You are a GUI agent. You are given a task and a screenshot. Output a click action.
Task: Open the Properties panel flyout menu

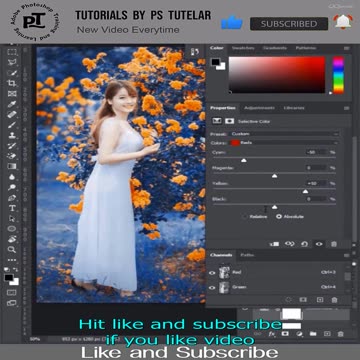tap(347, 108)
